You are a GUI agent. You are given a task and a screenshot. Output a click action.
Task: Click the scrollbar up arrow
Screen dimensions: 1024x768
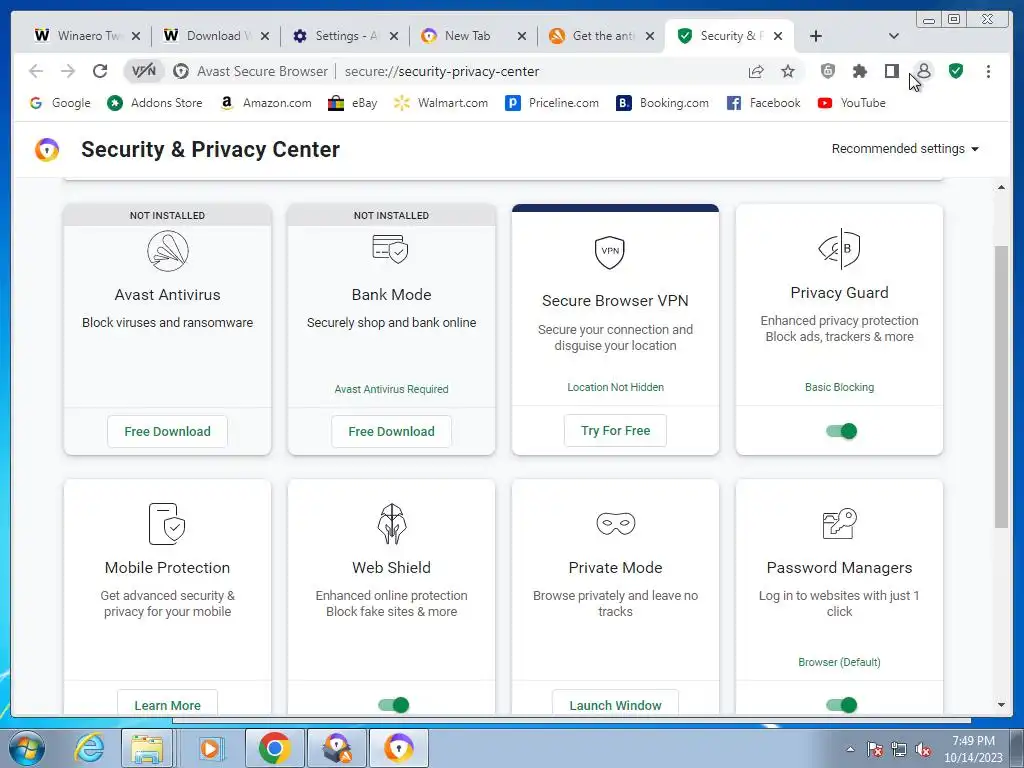coord(1001,187)
